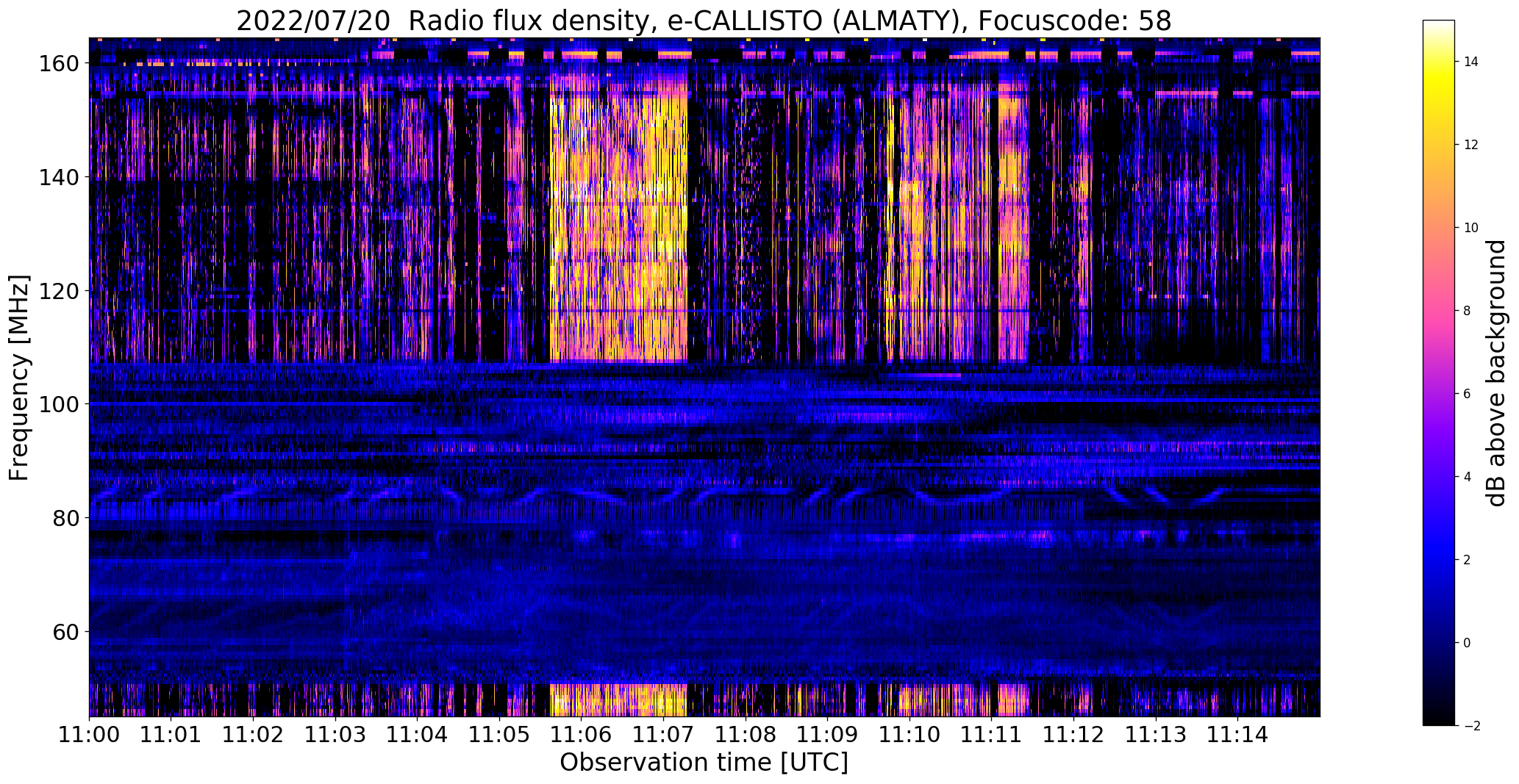Click the narrow burst just after 11:11
This screenshot has width=1519, height=784.
click(x=1013, y=228)
